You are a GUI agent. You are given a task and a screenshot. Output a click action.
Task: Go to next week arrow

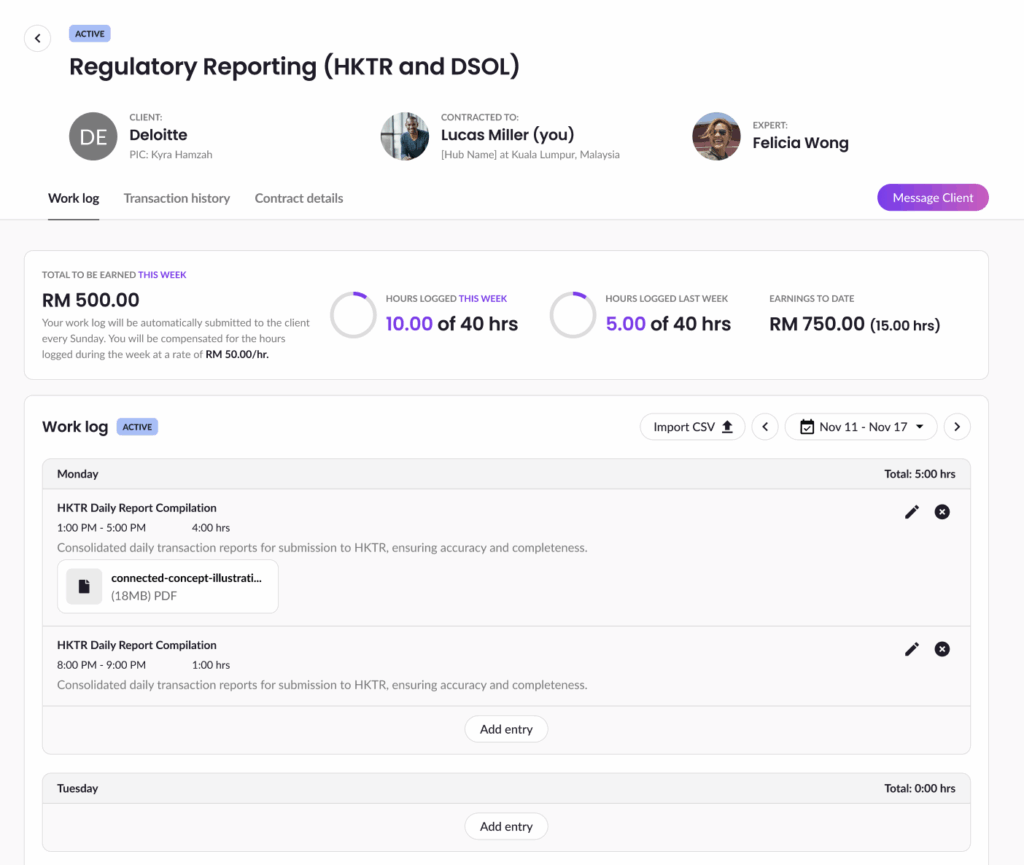[957, 427]
